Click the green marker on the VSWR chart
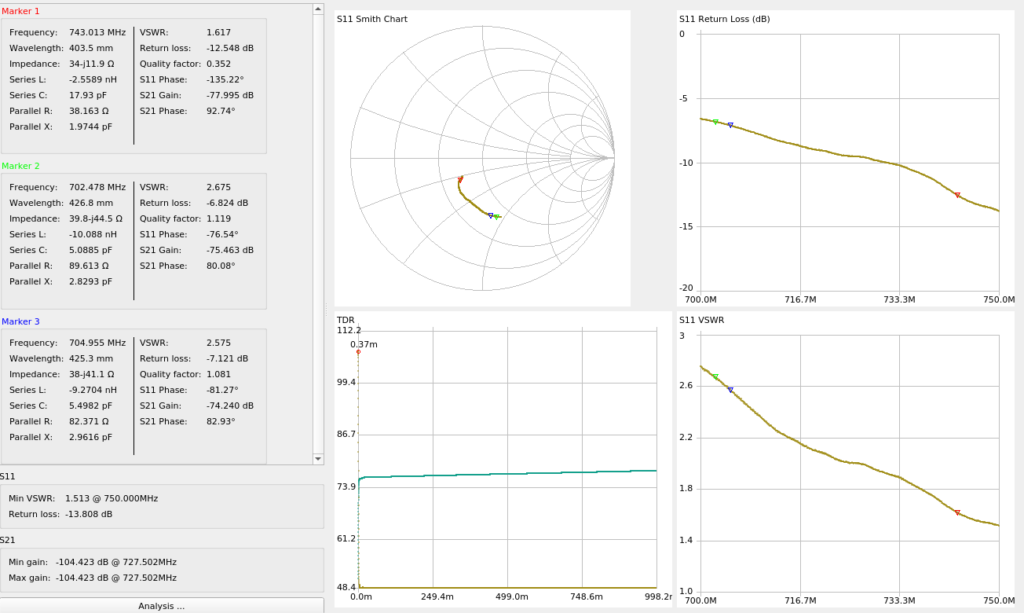1024x613 pixels. 716,377
